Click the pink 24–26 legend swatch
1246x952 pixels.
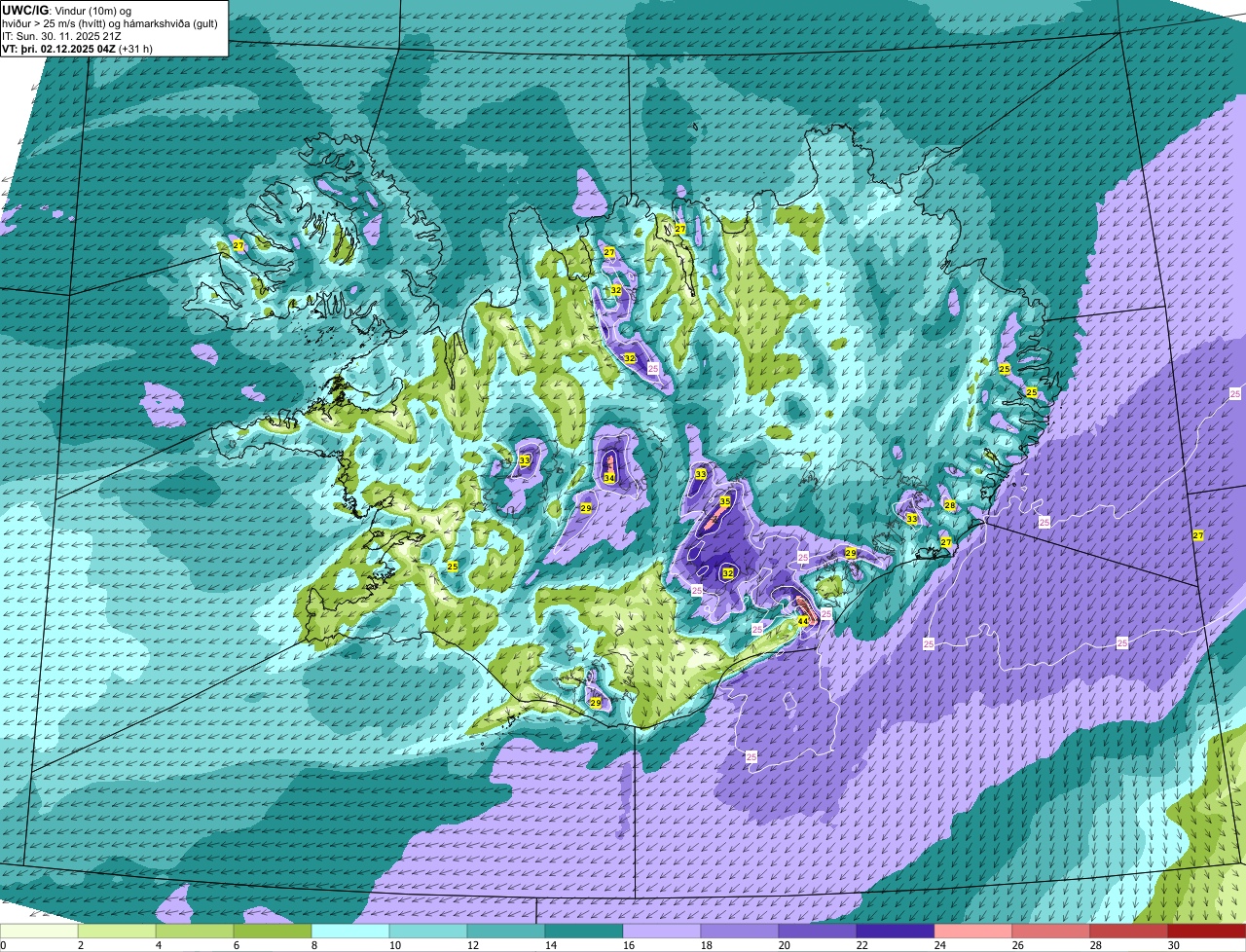(973, 931)
